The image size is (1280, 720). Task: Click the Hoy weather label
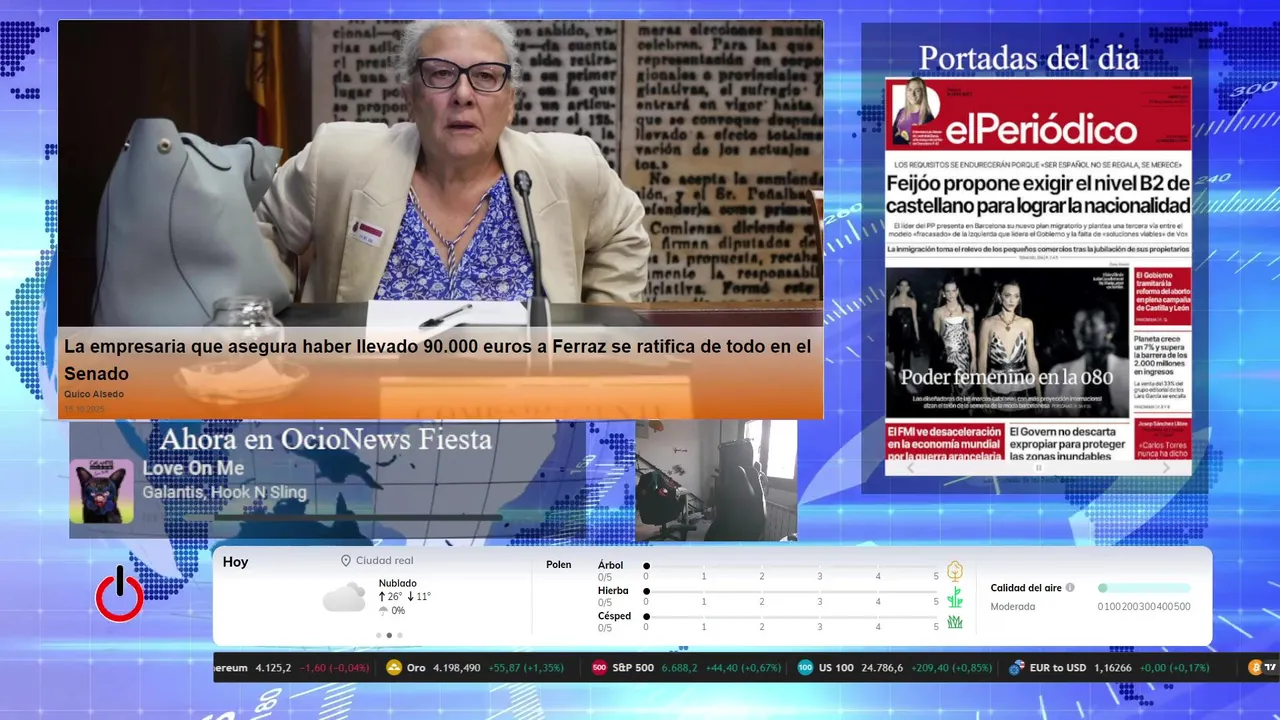coord(235,562)
